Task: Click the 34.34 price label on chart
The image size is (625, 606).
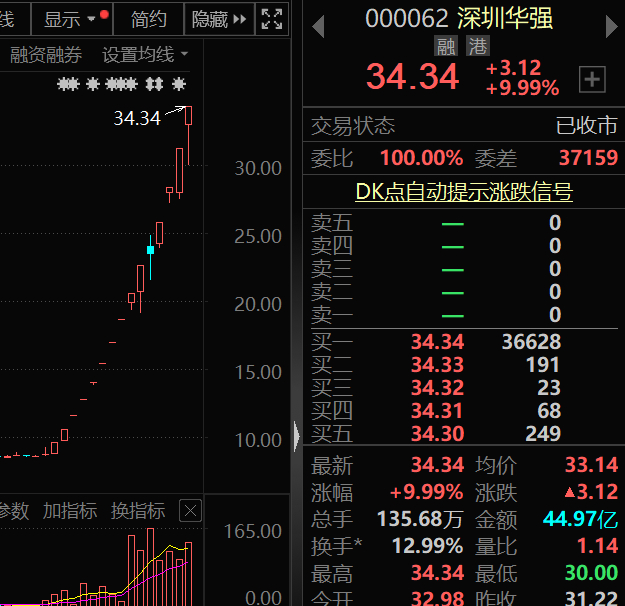Action: 137,118
